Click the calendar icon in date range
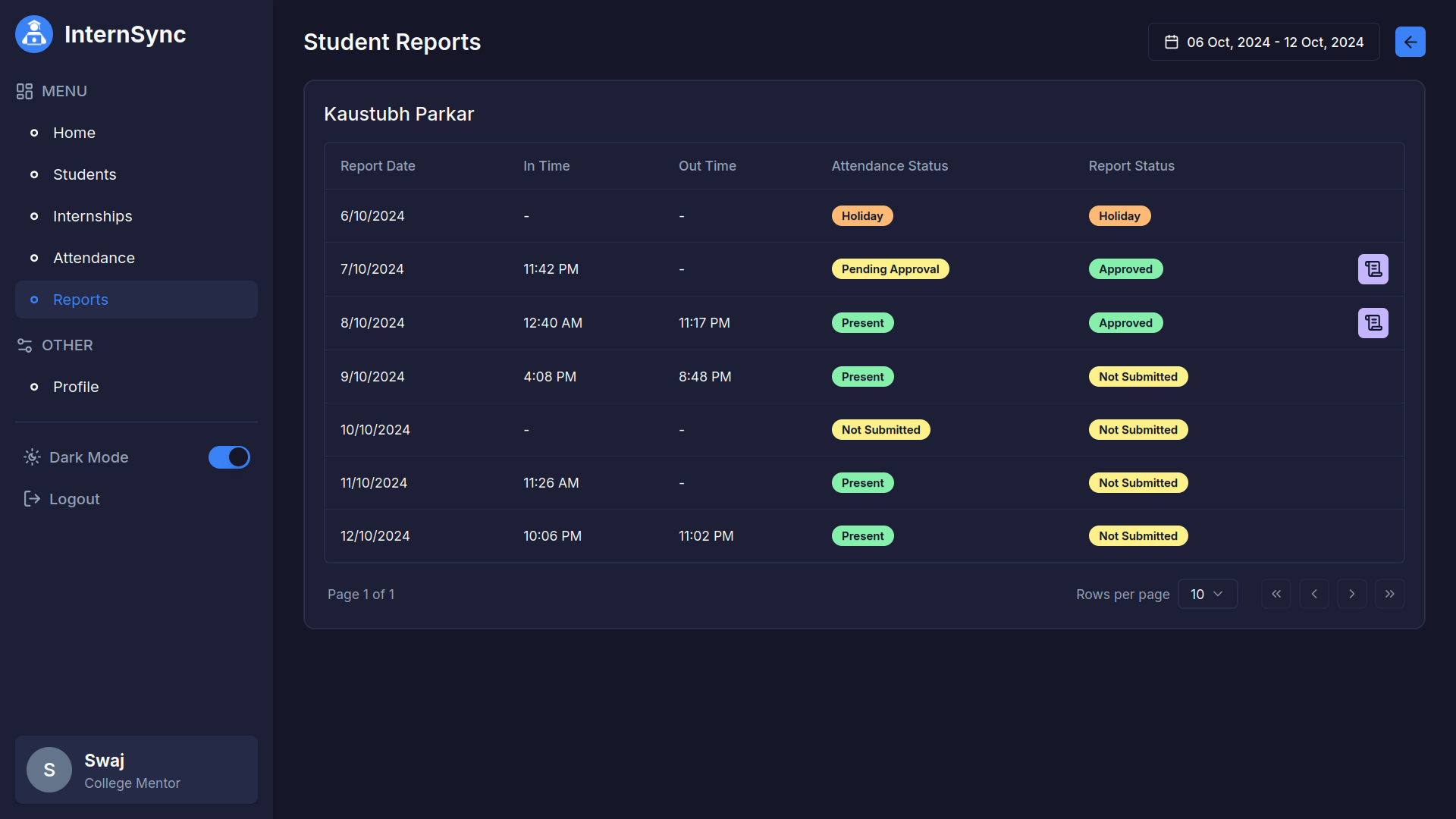Screen dimensions: 1456x819 pyautogui.click(x=1171, y=42)
